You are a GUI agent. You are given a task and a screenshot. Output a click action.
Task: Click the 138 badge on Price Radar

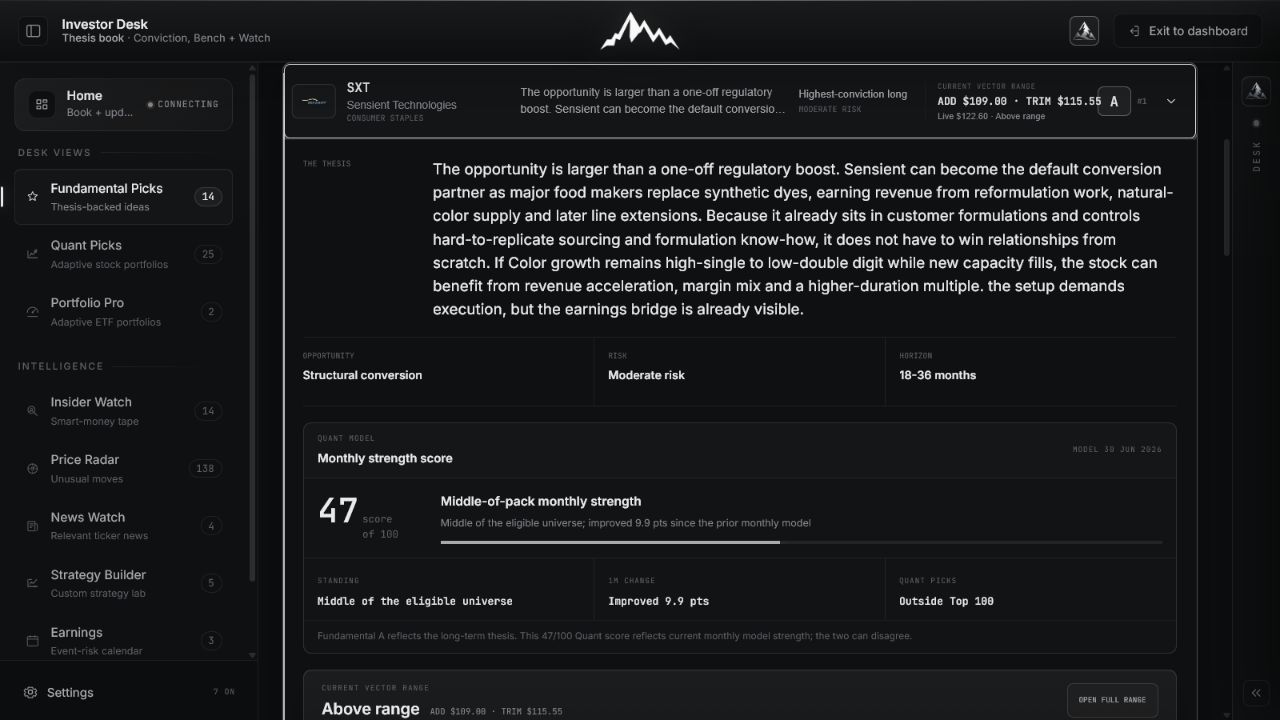click(205, 469)
